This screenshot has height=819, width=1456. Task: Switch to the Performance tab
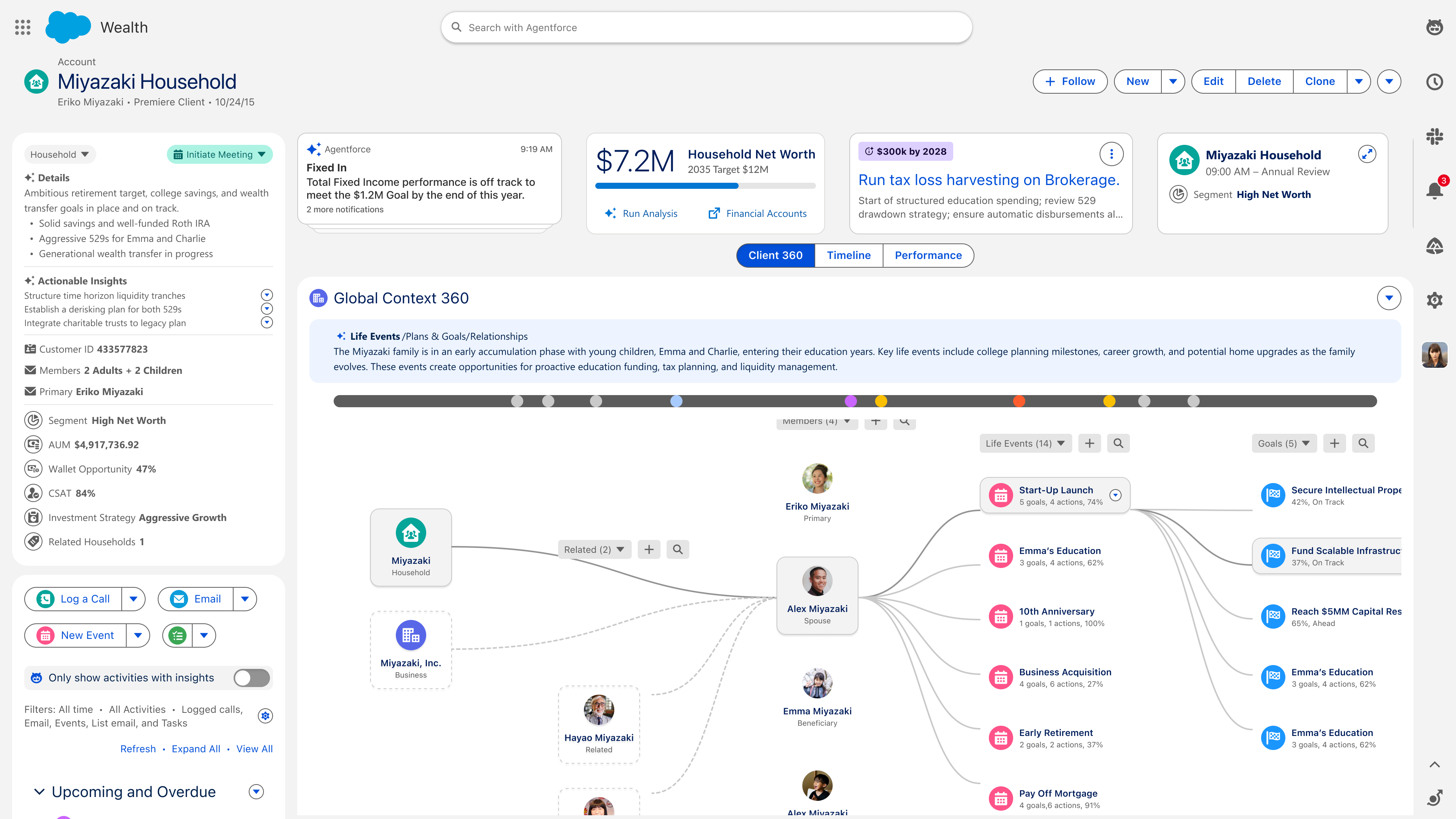tap(928, 256)
